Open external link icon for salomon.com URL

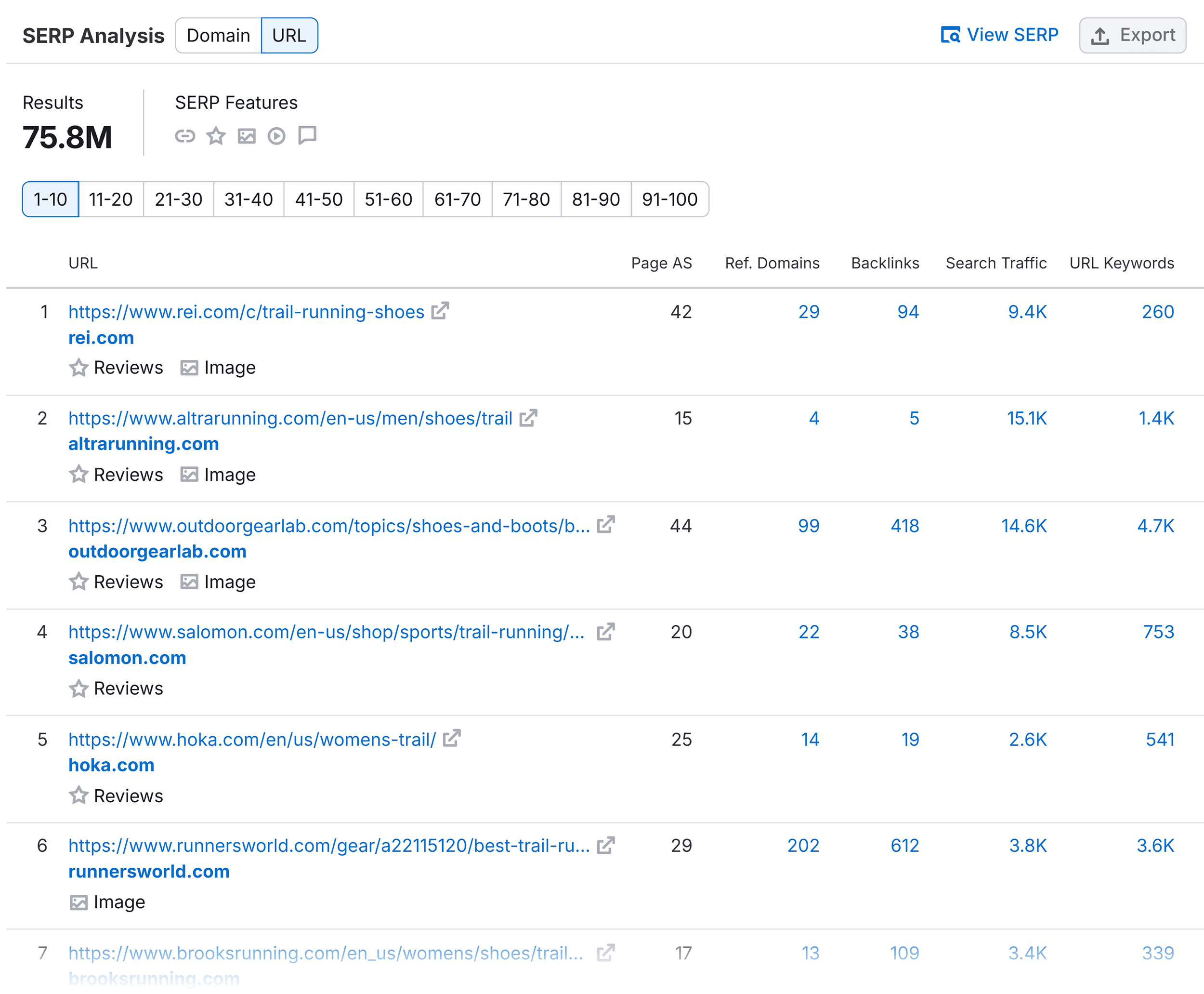(605, 632)
